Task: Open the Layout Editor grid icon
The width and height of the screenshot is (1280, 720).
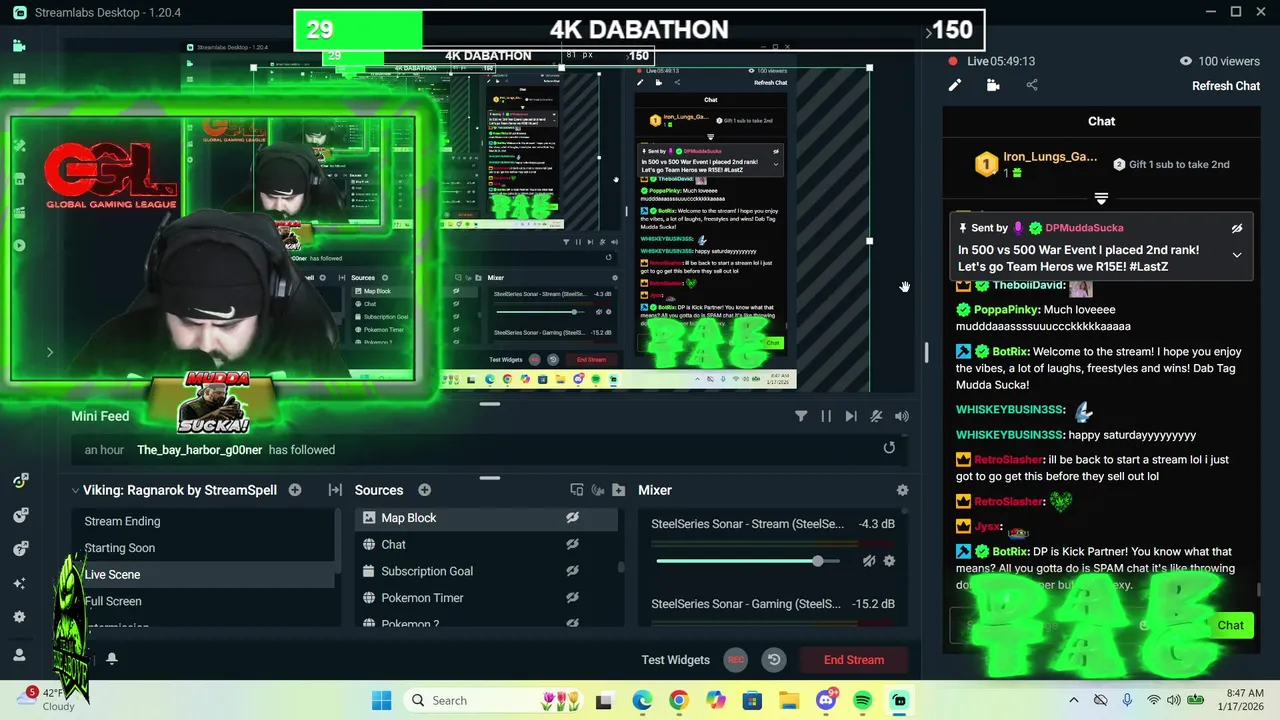Action: click(x=19, y=79)
